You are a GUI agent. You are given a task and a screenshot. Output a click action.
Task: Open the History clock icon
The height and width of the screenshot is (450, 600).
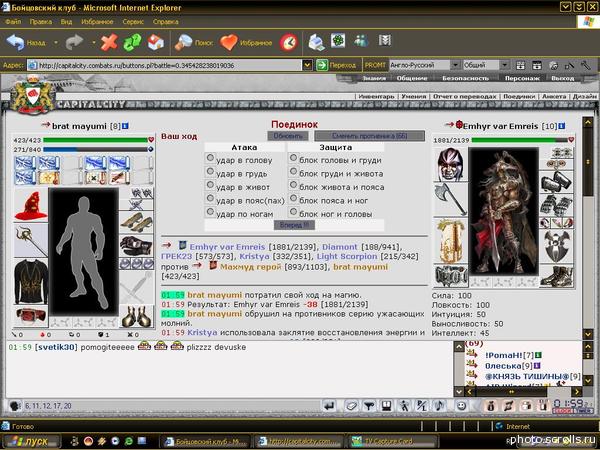coord(288,42)
